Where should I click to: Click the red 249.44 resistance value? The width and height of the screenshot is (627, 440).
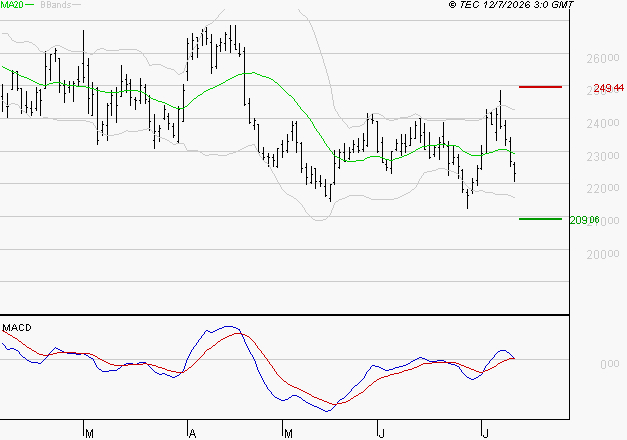[x=609, y=88]
